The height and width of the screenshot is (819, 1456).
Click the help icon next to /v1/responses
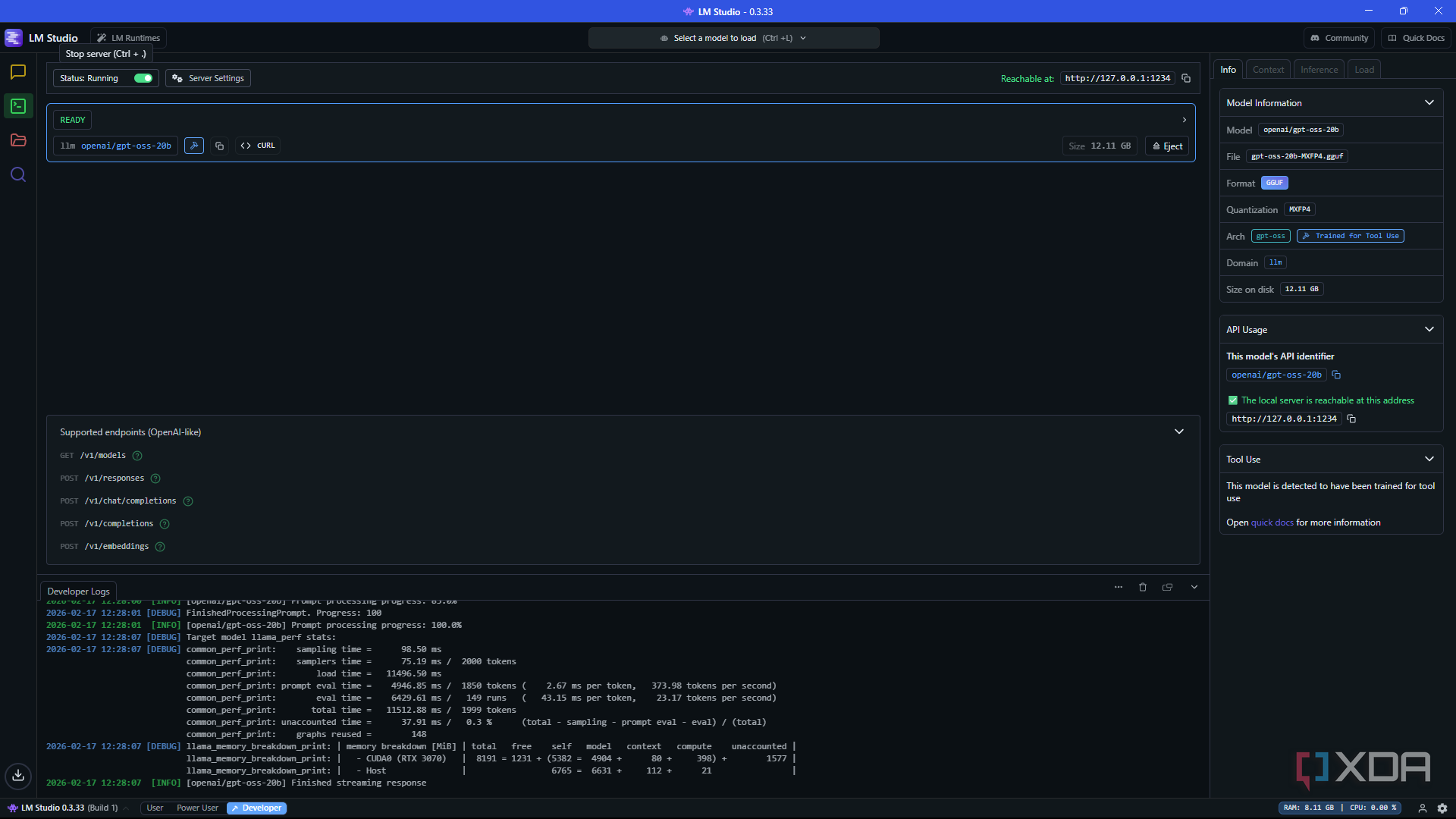click(155, 479)
